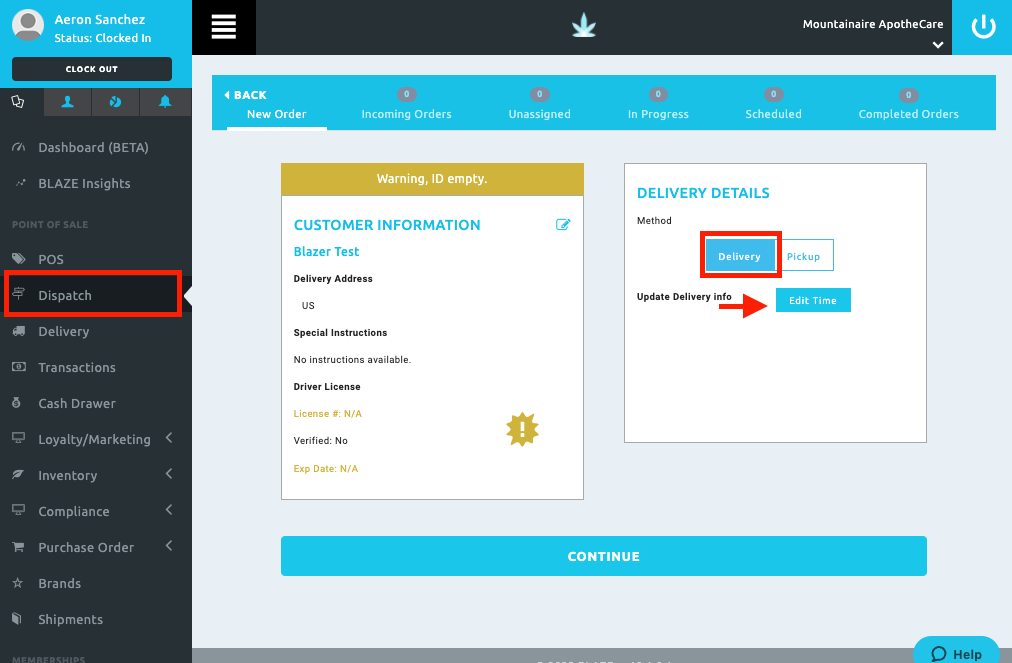Click the Edit Time button
The image size is (1012, 663).
(813, 300)
